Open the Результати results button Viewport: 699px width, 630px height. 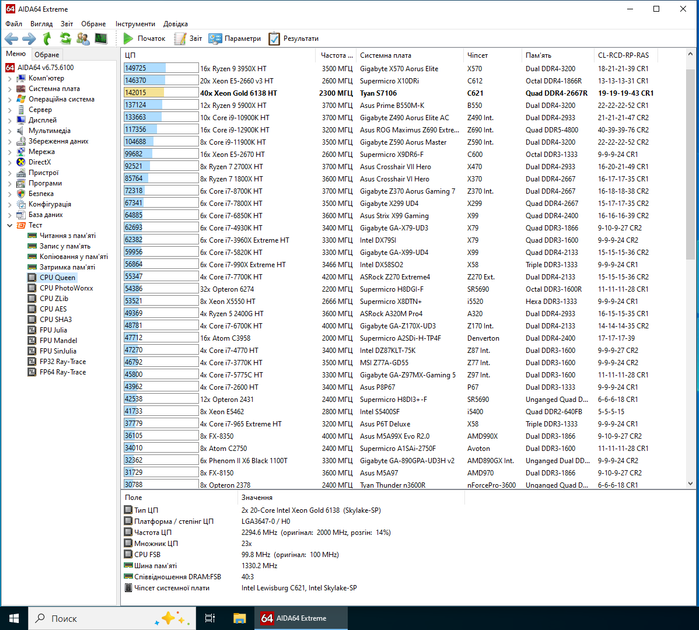[x=294, y=39]
